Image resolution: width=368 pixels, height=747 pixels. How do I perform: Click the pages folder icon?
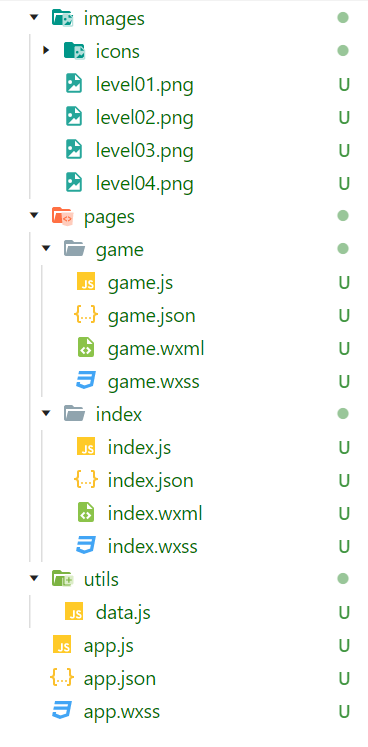coord(62,217)
